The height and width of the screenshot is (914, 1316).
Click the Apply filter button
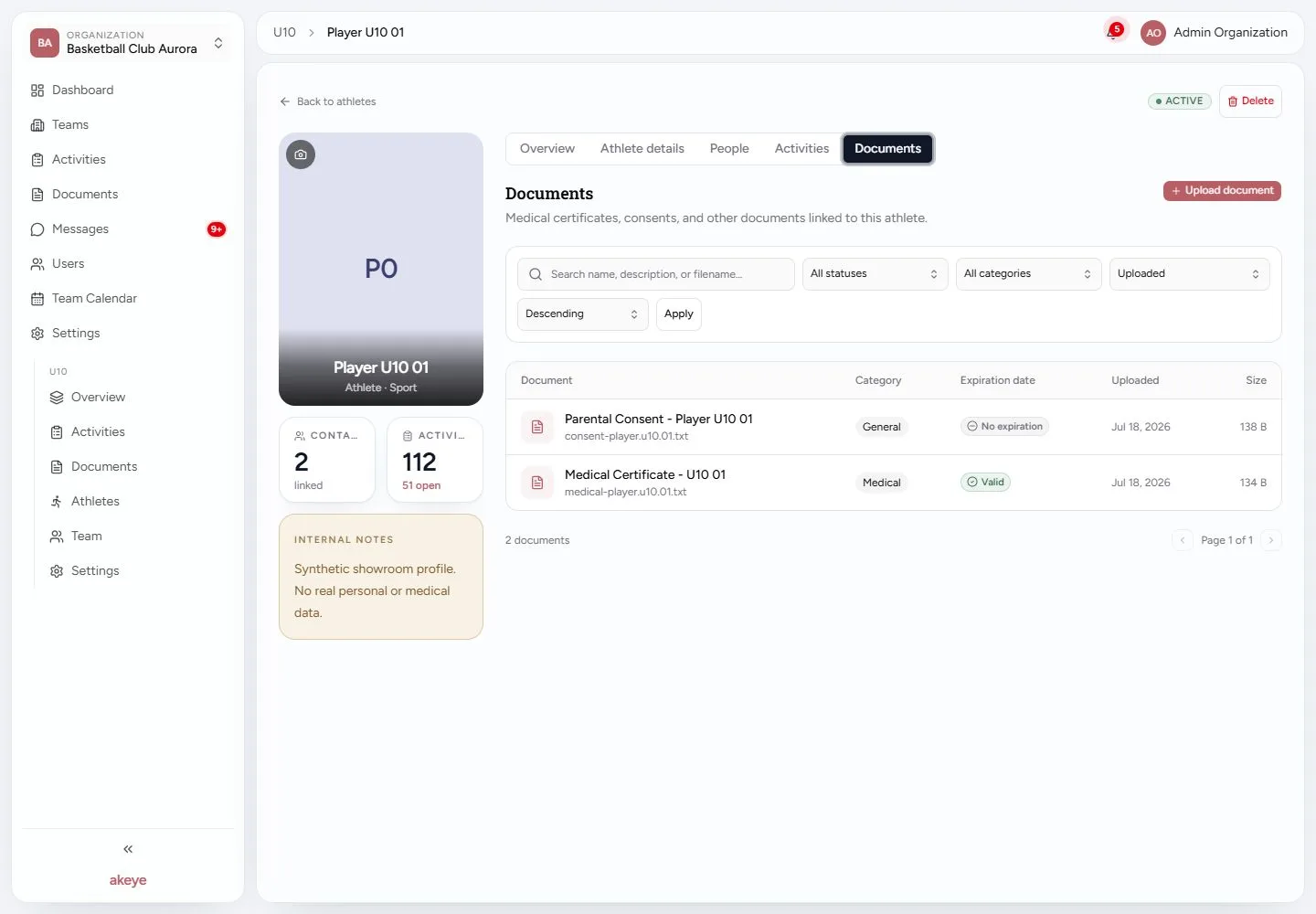[x=679, y=314]
